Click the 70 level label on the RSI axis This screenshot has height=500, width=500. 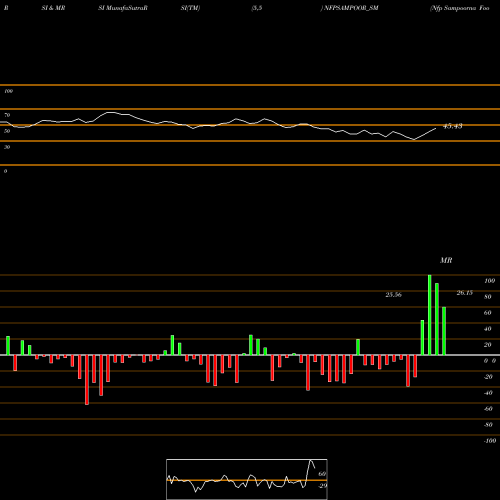click(x=7, y=115)
